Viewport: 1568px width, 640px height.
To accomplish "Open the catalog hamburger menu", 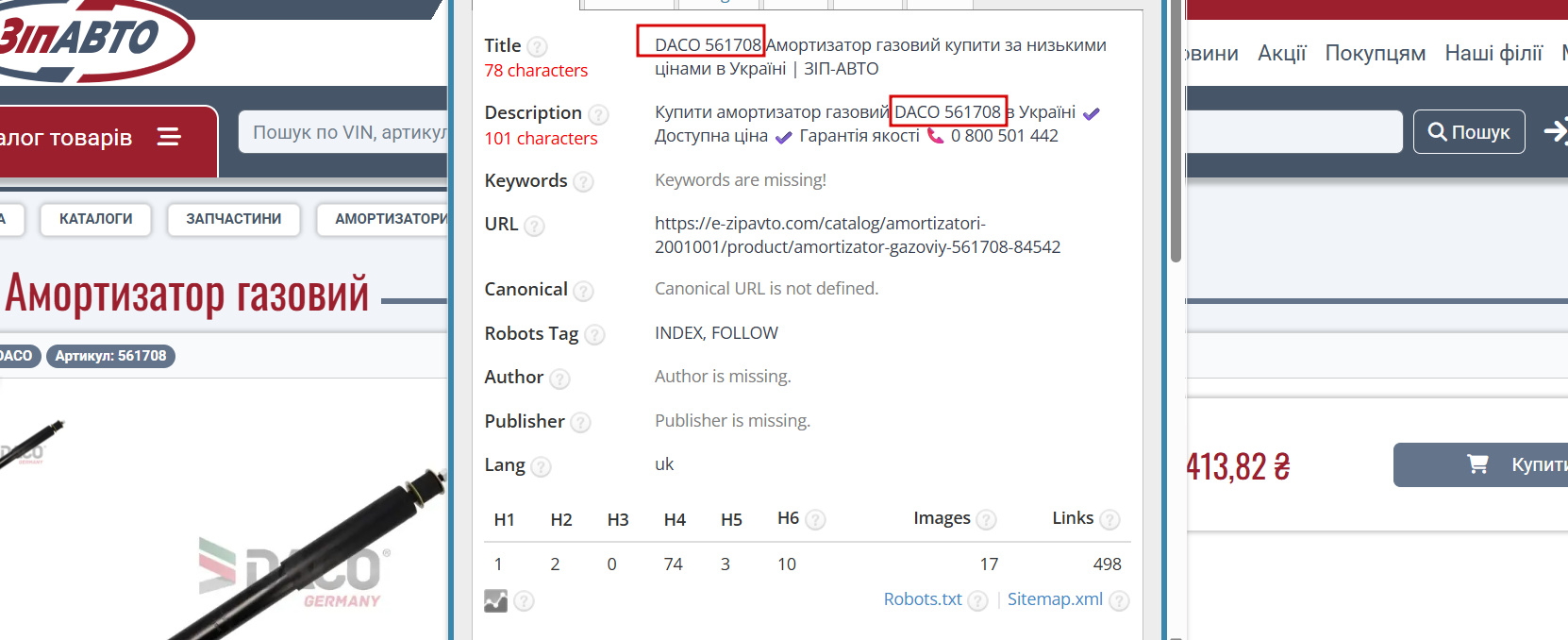I will (x=169, y=138).
